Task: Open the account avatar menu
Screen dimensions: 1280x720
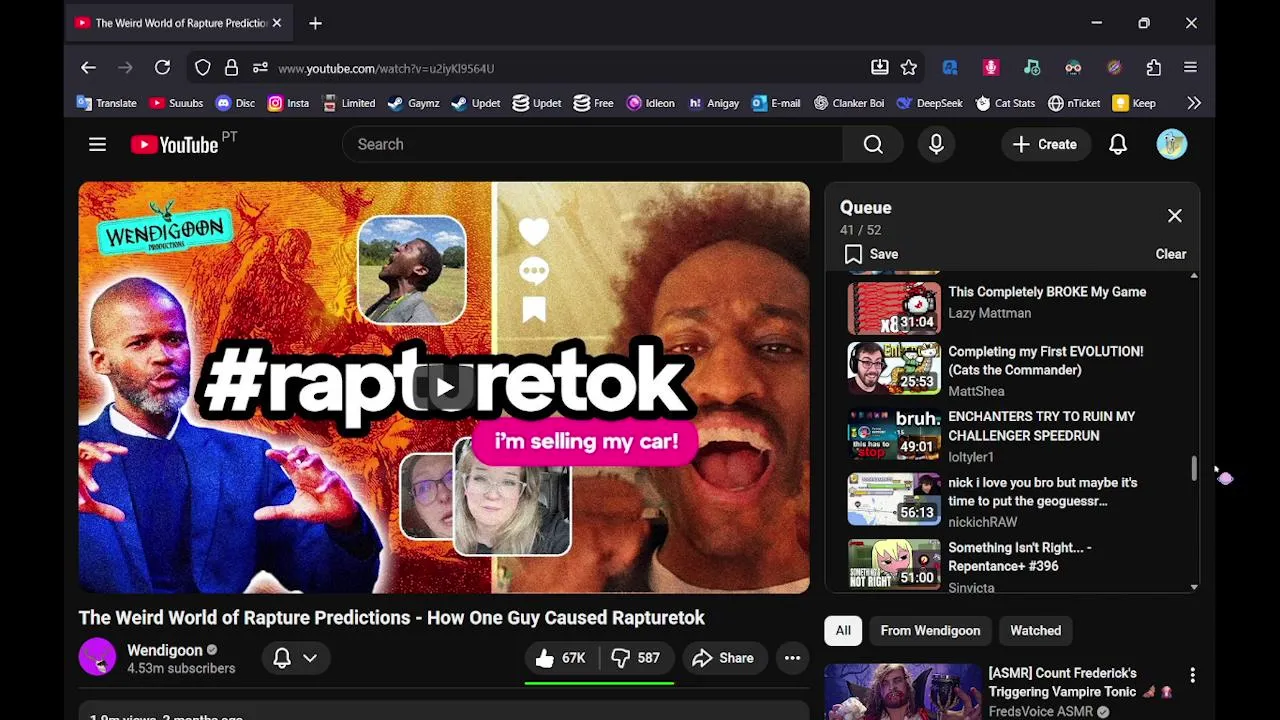Action: point(1172,144)
